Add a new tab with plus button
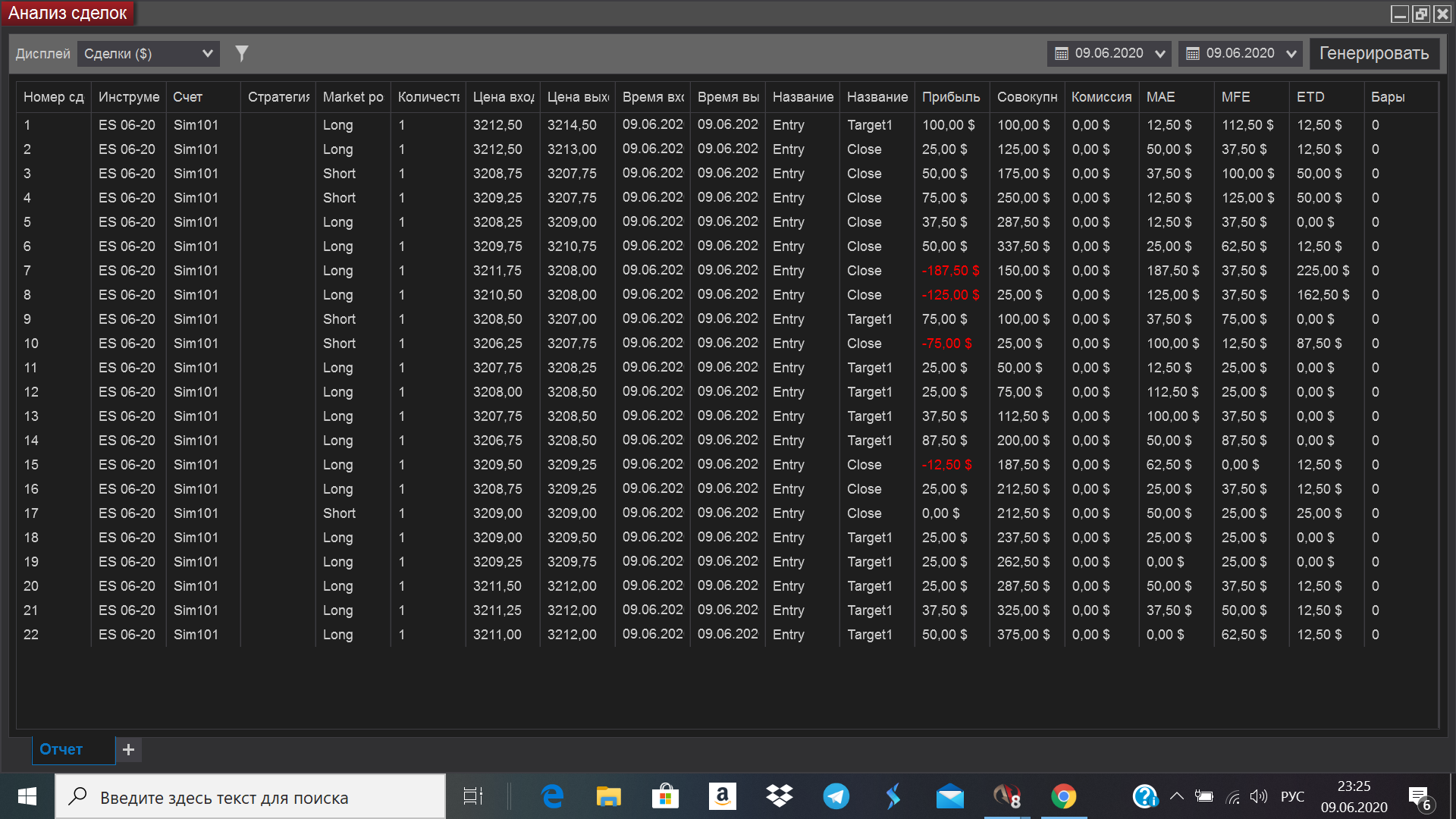This screenshot has height=819, width=1456. tap(129, 749)
